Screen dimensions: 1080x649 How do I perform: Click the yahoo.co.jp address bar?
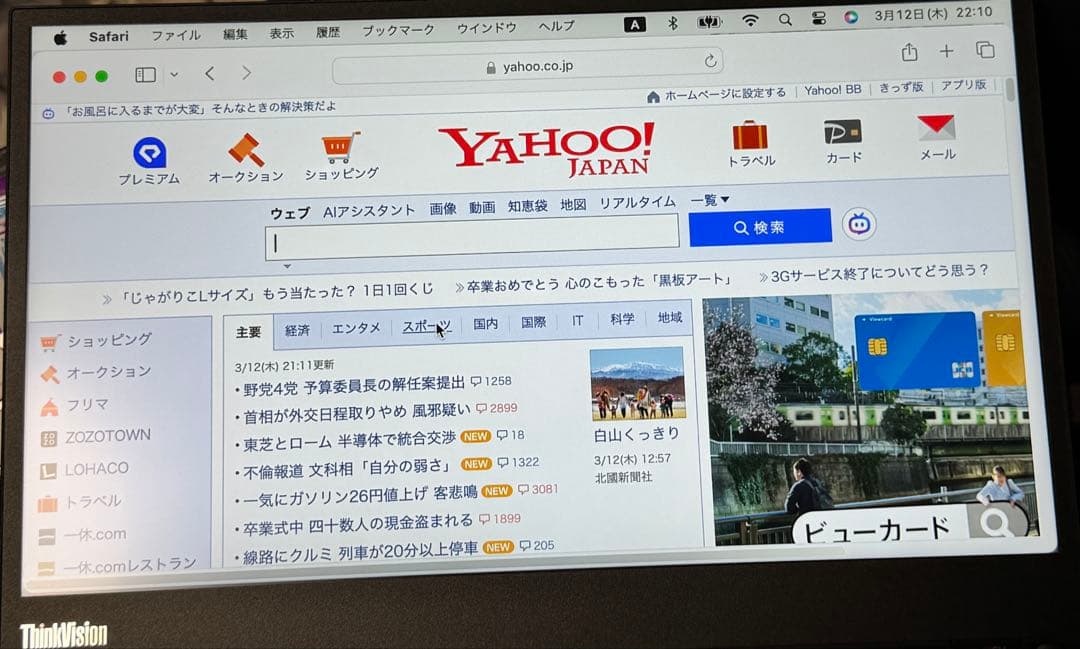coord(528,68)
